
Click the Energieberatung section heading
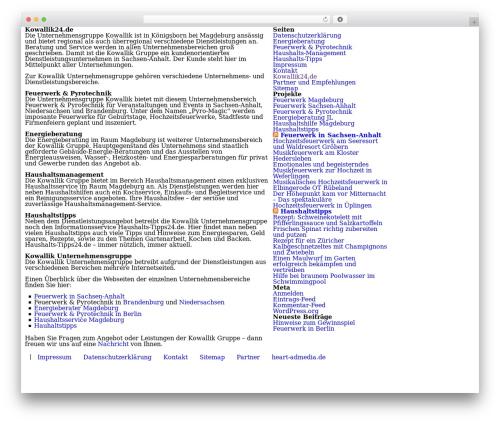click(x=53, y=134)
